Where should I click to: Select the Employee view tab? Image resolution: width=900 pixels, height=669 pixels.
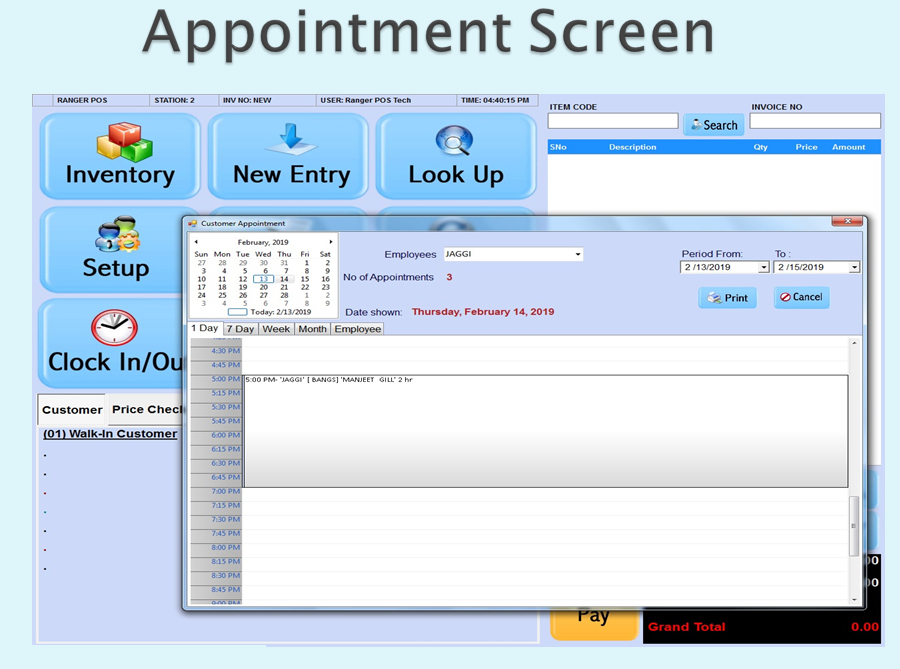coord(357,329)
